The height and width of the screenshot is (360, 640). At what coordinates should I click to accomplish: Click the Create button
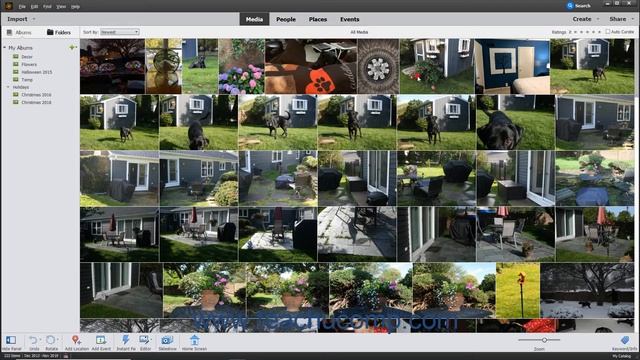point(582,19)
